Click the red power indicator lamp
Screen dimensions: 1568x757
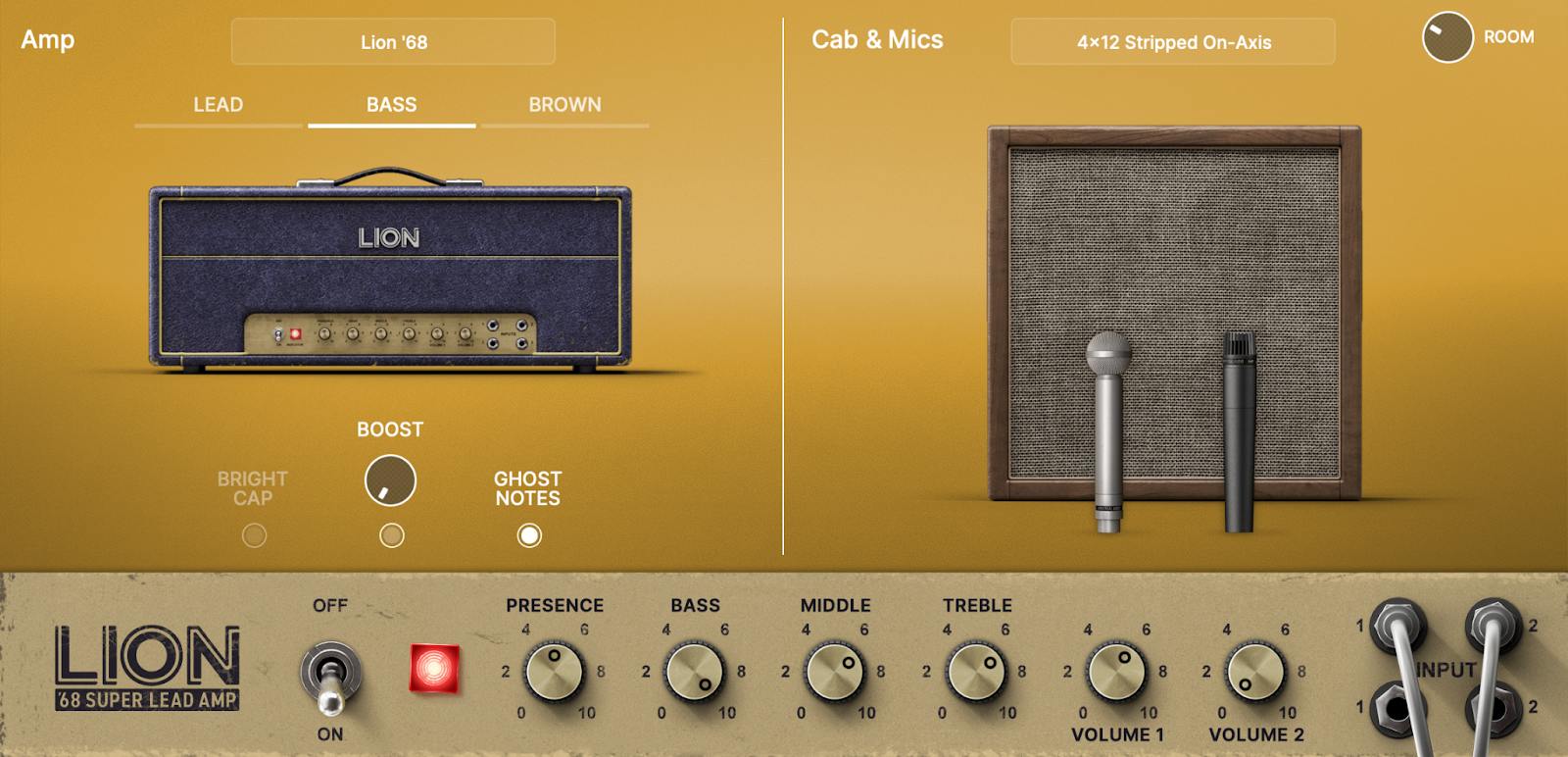(x=434, y=669)
